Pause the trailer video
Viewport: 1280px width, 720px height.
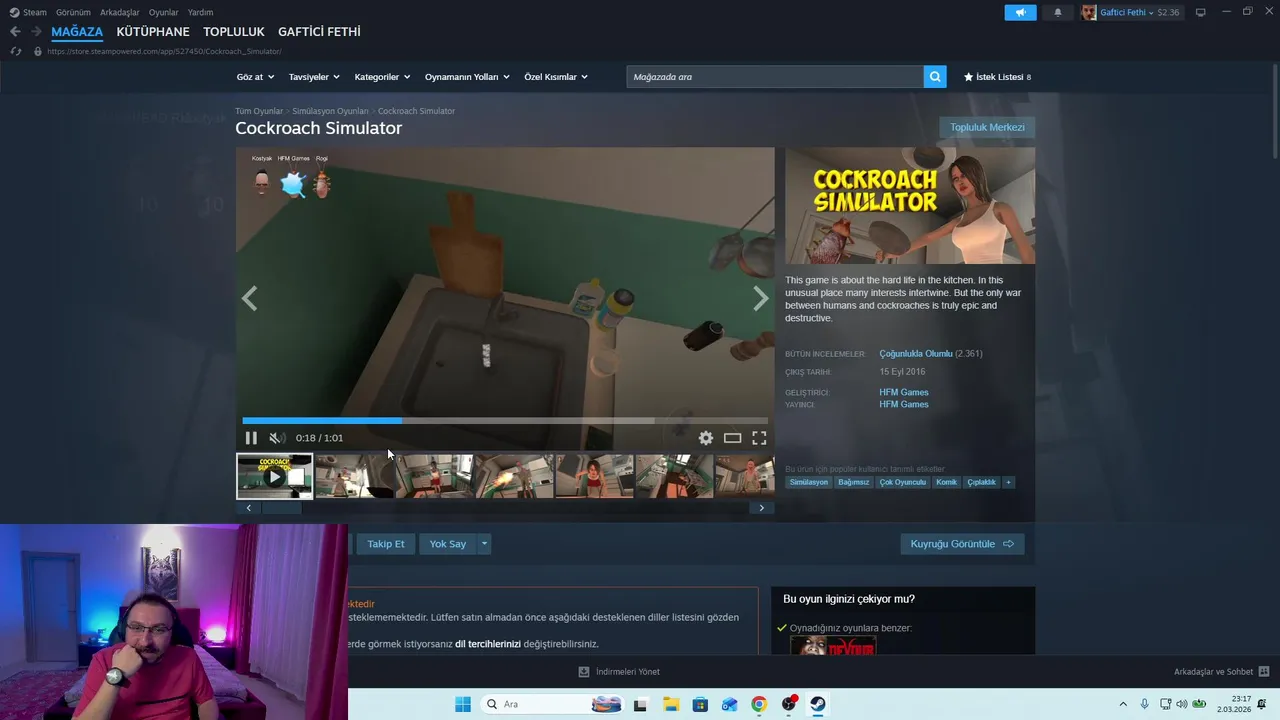click(x=251, y=438)
